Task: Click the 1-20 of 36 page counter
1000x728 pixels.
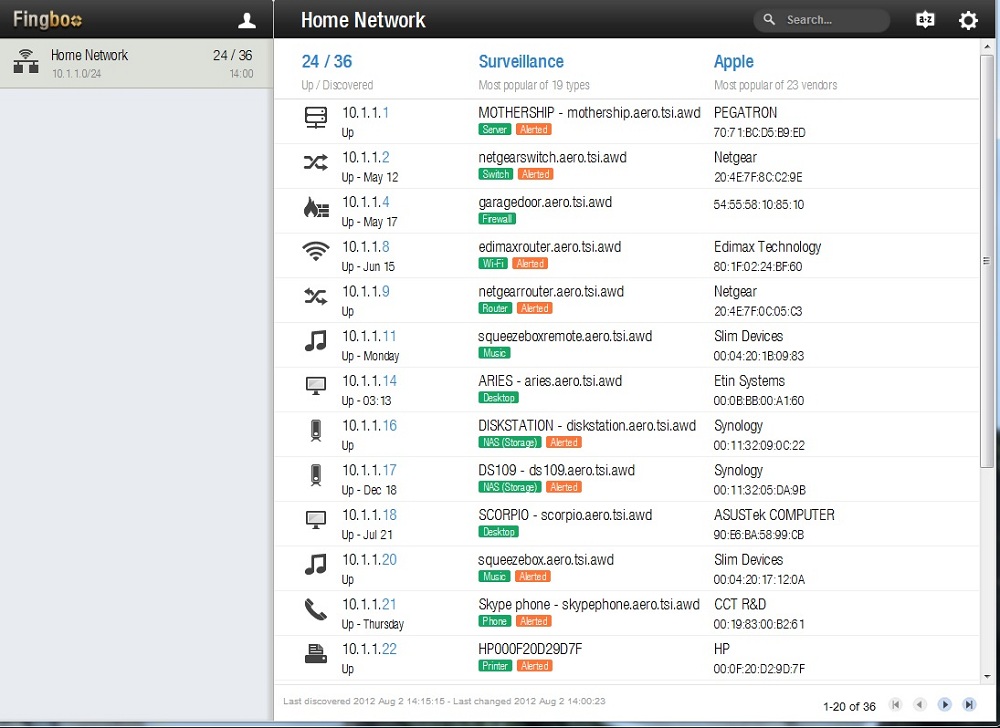Action: [x=849, y=706]
